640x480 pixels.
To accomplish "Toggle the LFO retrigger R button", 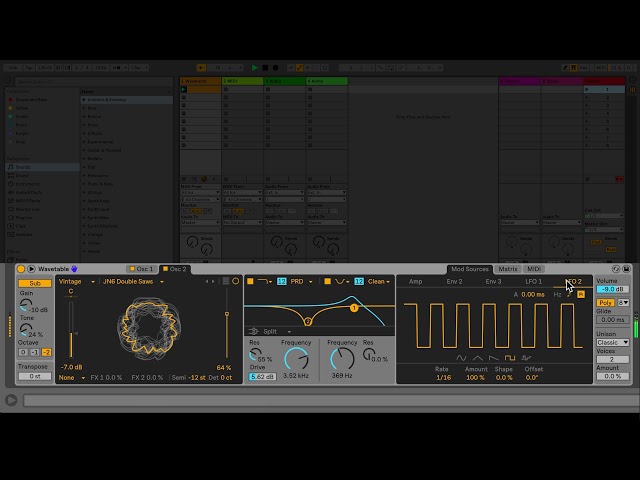I will click(x=581, y=294).
